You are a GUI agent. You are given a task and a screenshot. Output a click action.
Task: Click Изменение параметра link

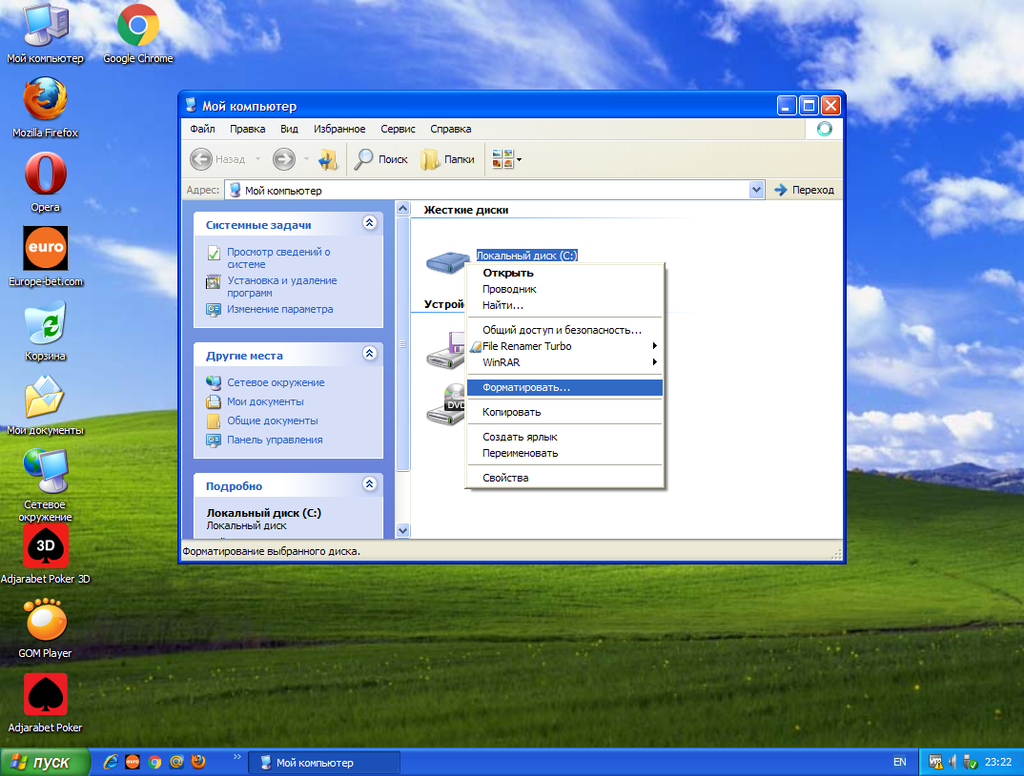(x=280, y=309)
